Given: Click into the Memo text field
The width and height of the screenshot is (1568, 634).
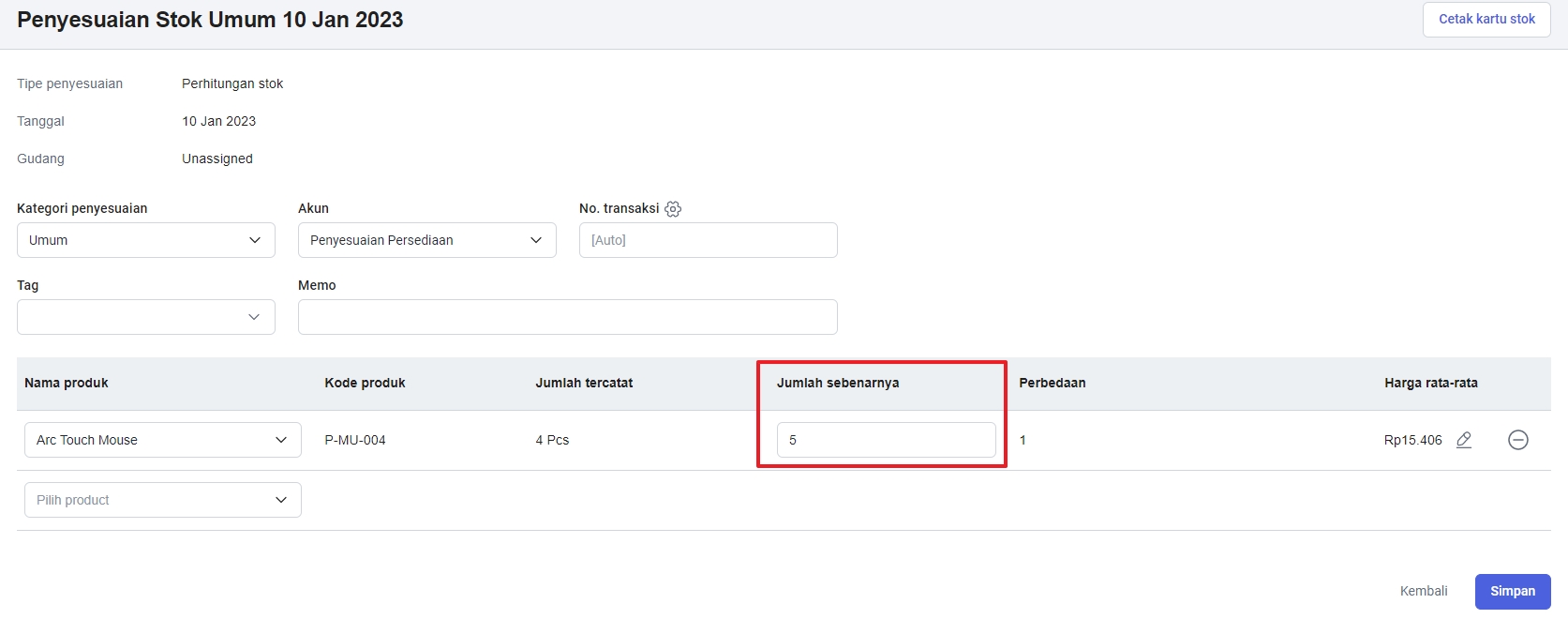Looking at the screenshot, I should (567, 317).
